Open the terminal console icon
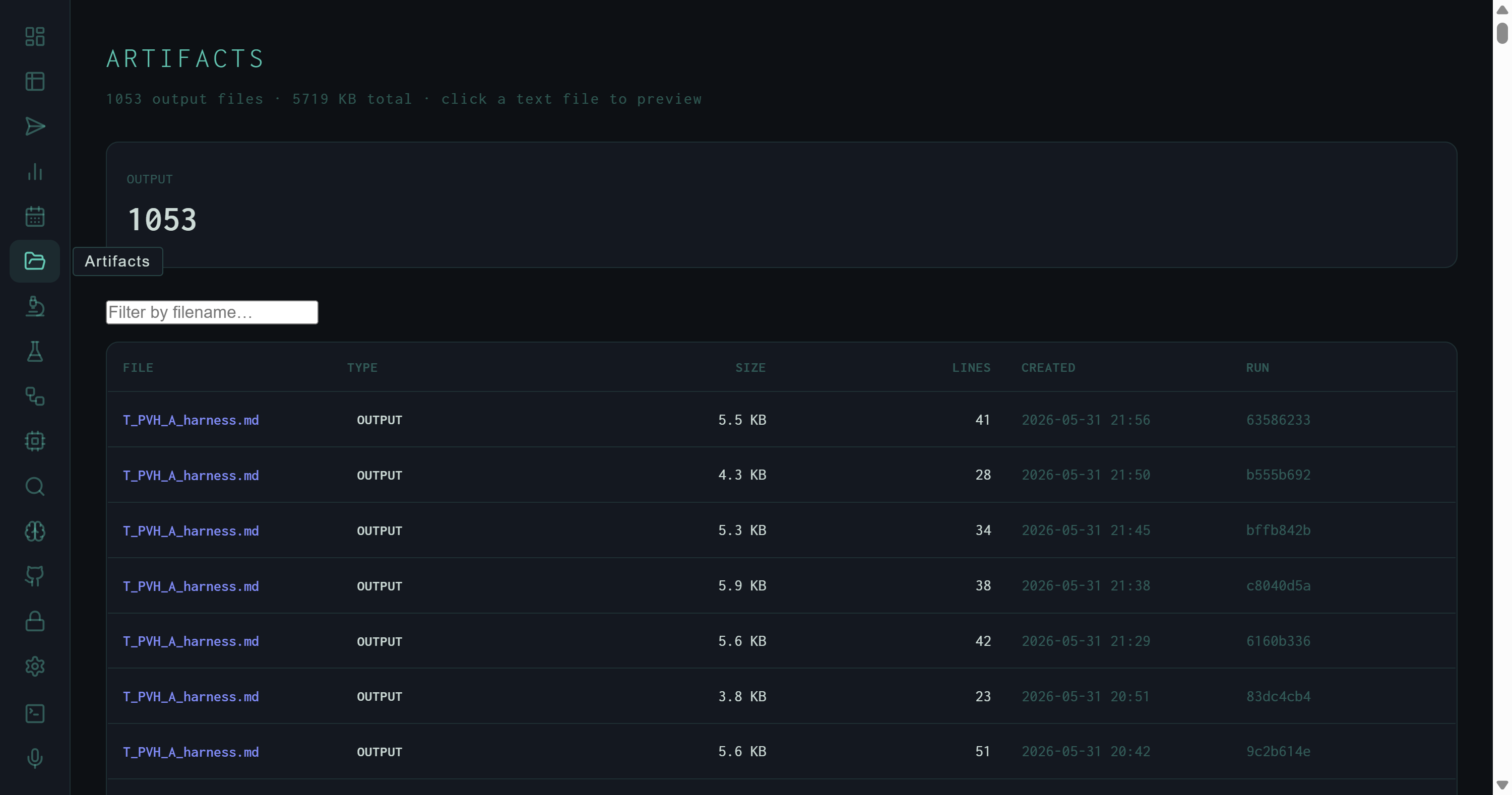The height and width of the screenshot is (795, 1512). [x=35, y=713]
